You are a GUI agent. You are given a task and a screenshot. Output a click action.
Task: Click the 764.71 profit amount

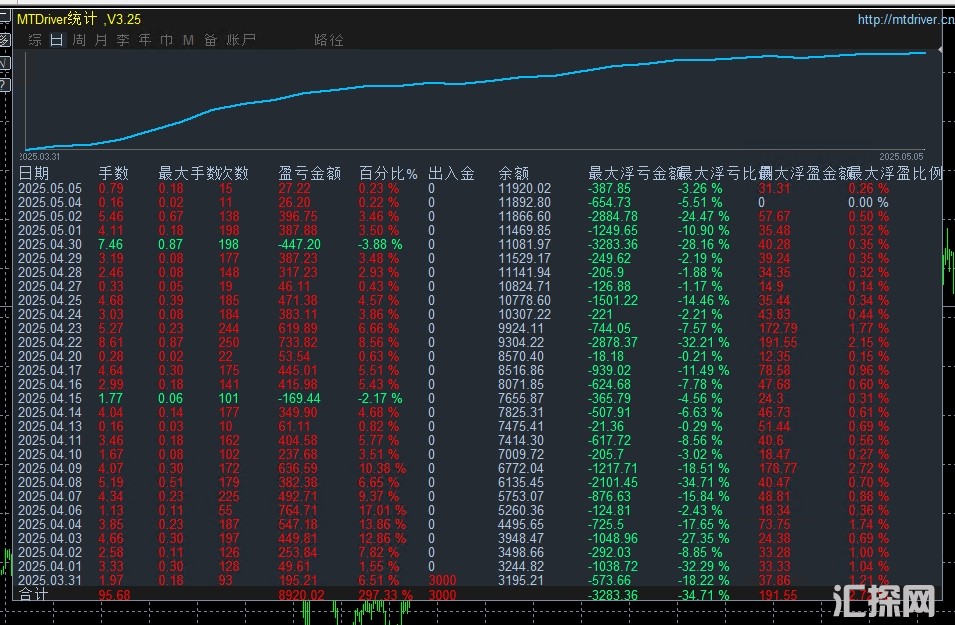298,510
